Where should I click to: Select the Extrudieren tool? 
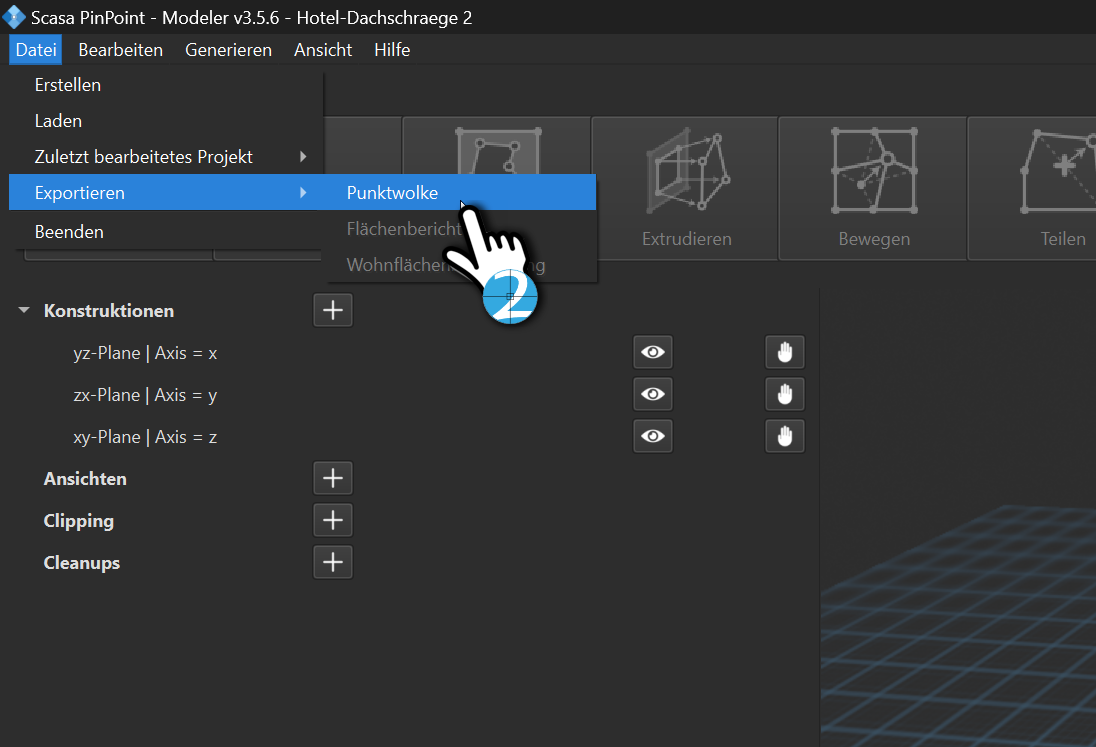point(686,188)
